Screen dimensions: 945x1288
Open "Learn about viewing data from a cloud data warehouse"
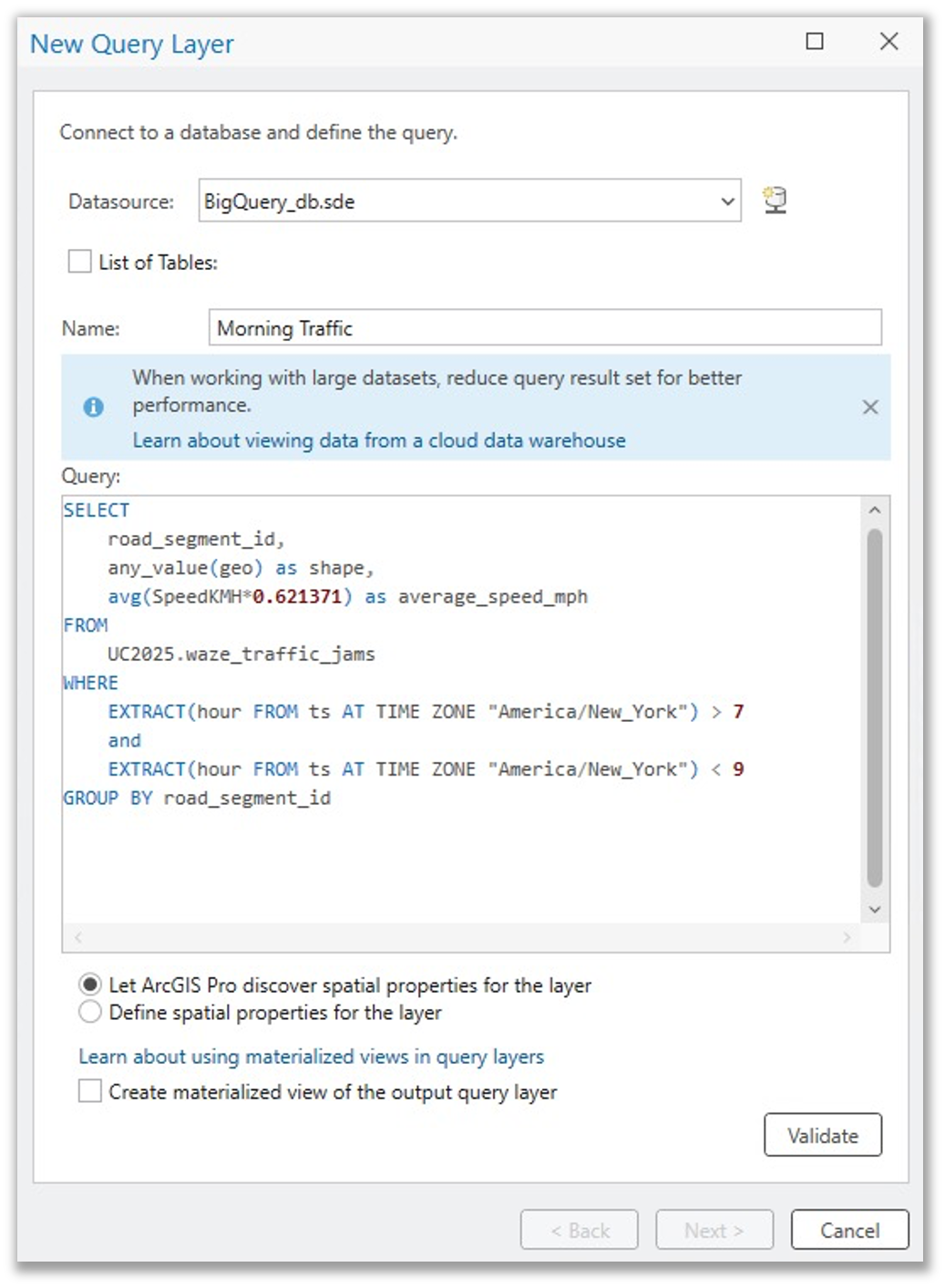(378, 440)
